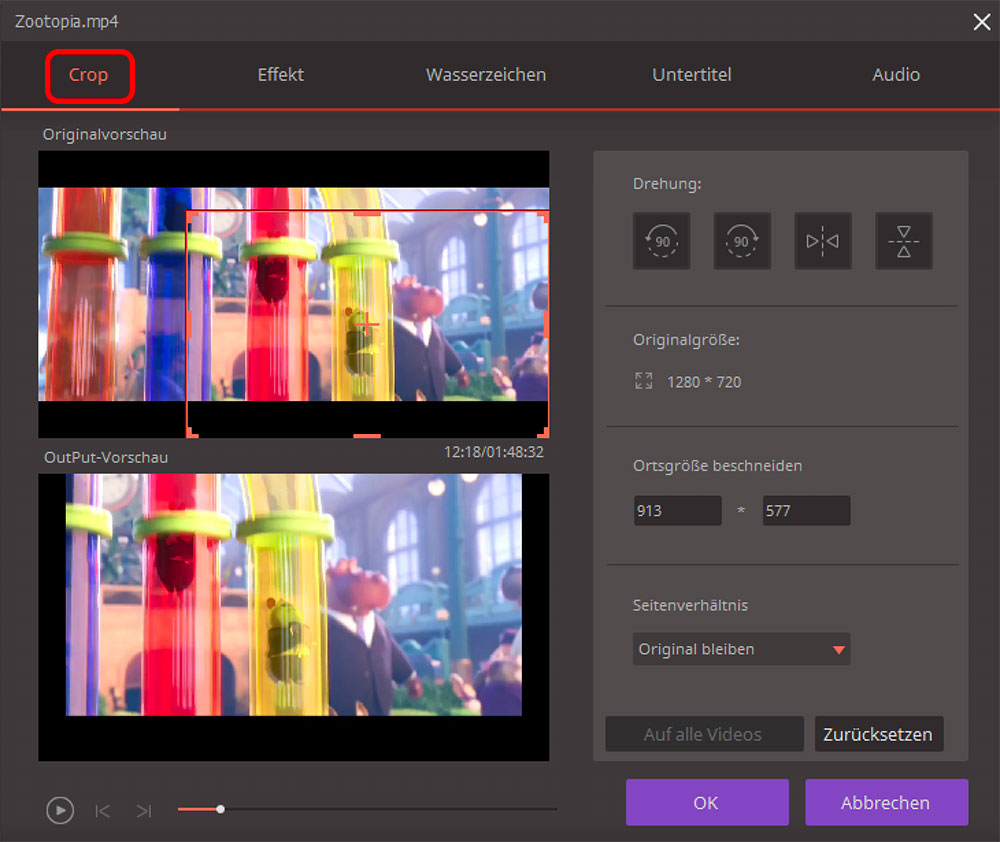Open the Wasserzeichen tab
This screenshot has width=1000, height=842.
point(486,75)
